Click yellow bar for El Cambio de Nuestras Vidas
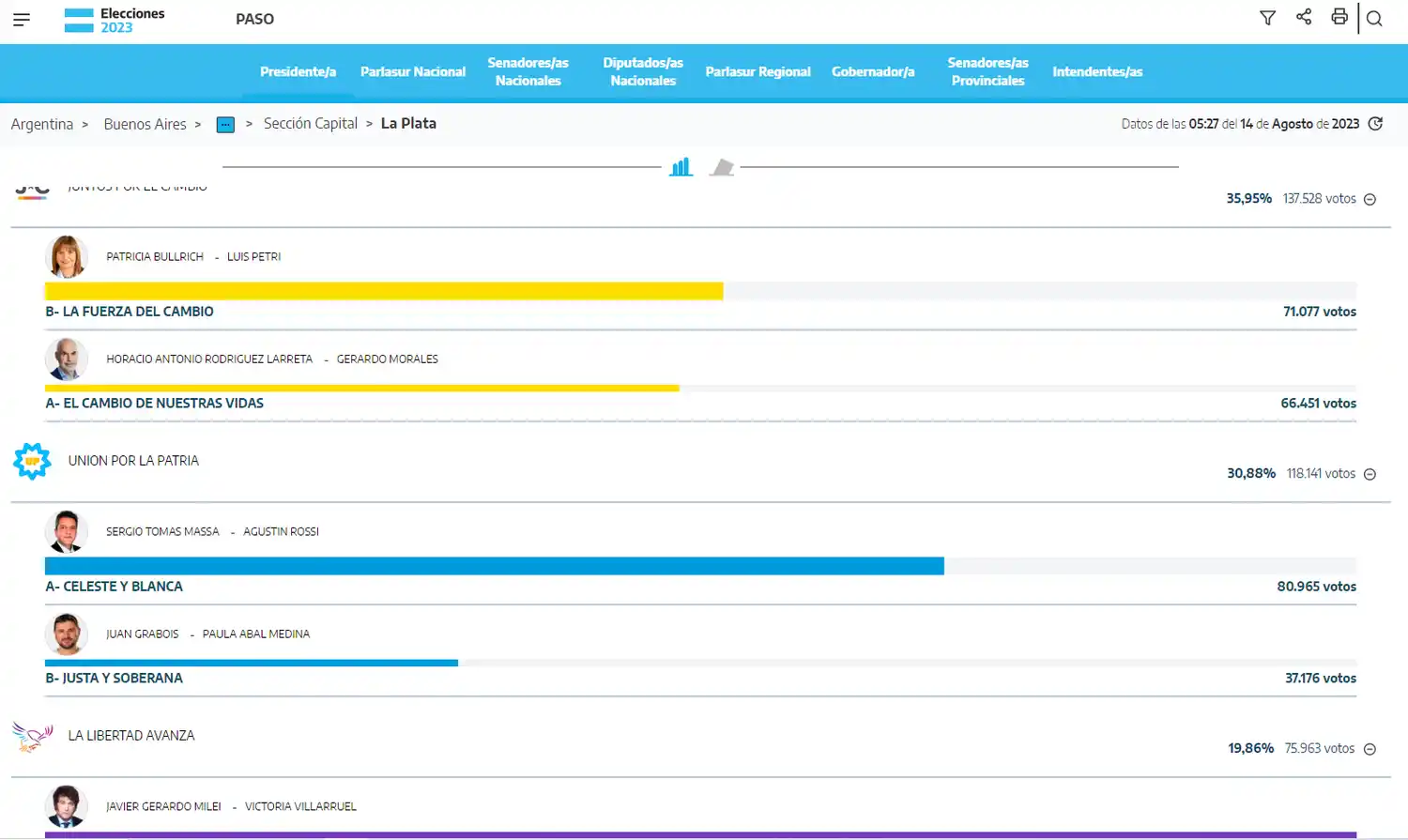The image size is (1408, 840). (362, 388)
